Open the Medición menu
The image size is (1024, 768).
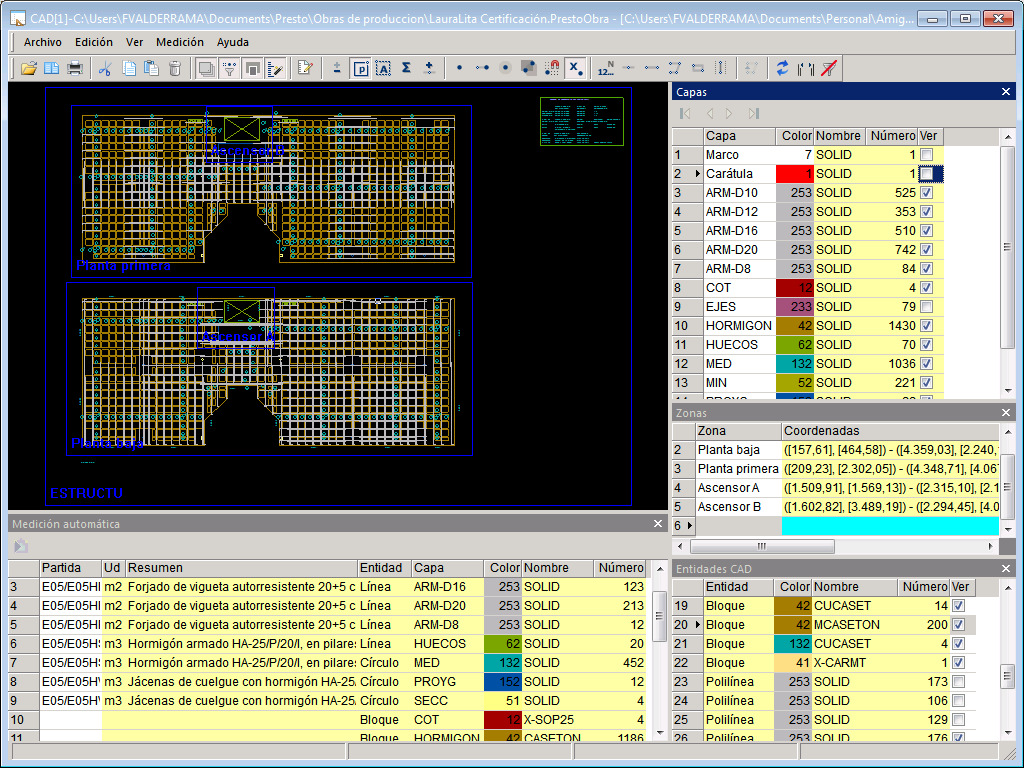[x=180, y=42]
